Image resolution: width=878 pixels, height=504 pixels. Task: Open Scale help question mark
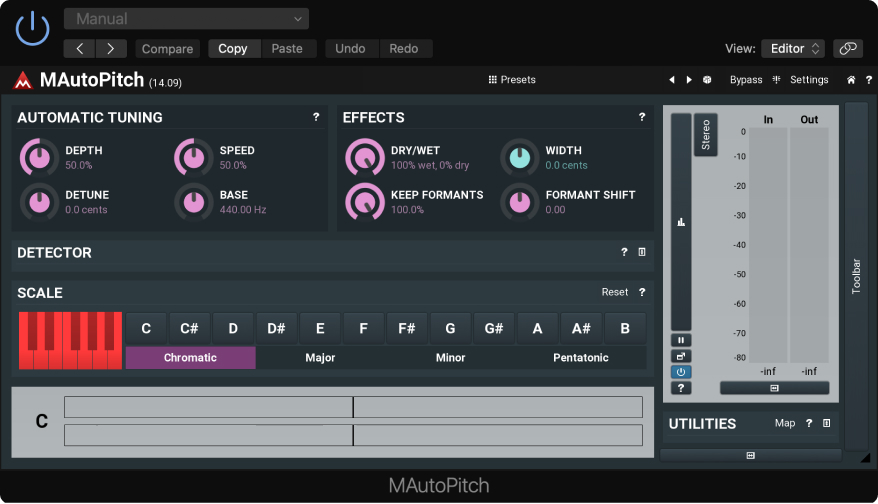click(x=642, y=292)
